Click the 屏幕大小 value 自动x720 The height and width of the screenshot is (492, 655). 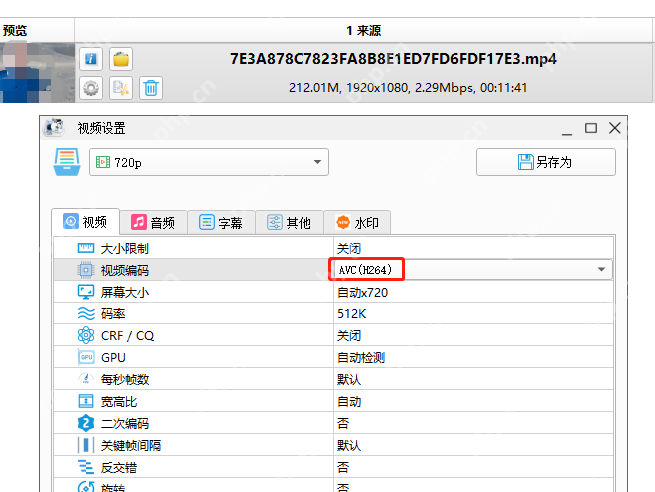pyautogui.click(x=362, y=292)
